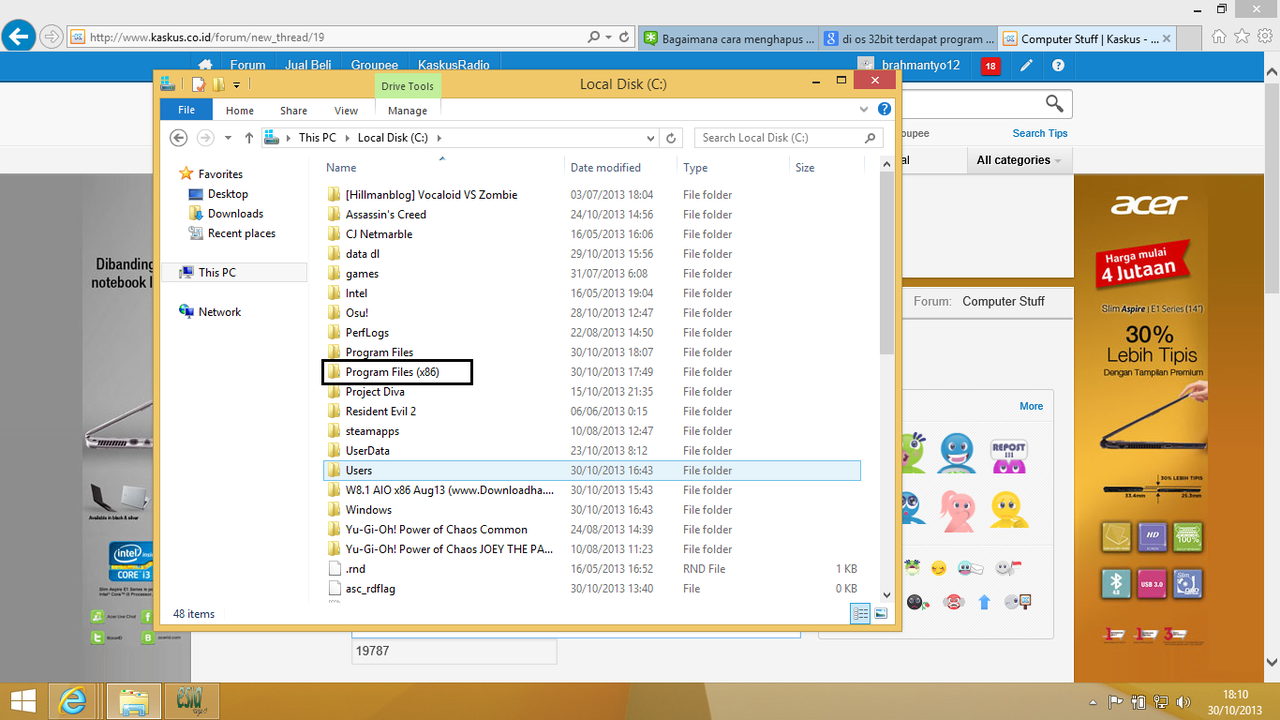1280x720 pixels.
Task: Click Internet Explorer refresh icon in address bar
Action: point(625,37)
